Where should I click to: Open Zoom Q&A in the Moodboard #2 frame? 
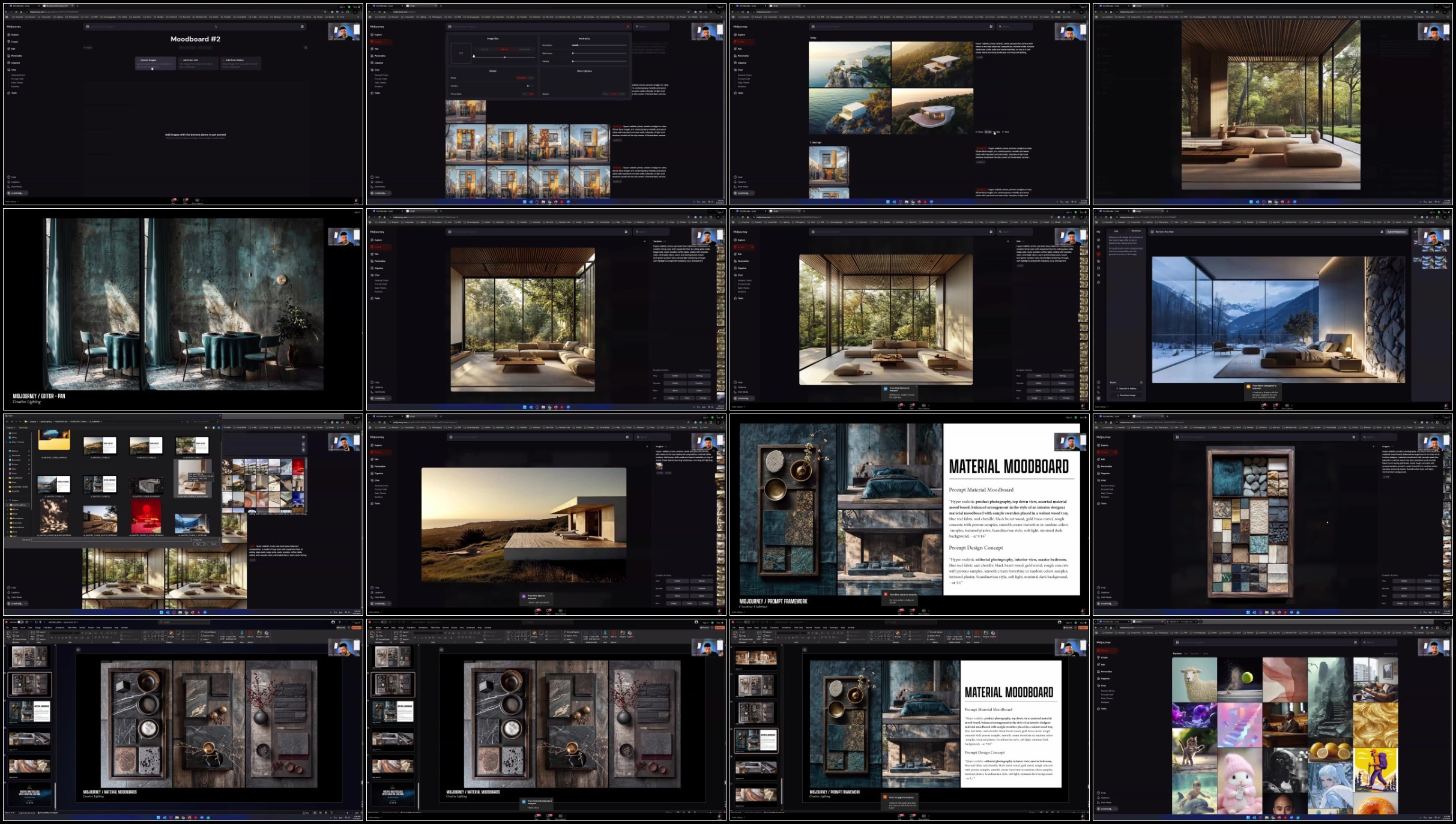click(185, 200)
